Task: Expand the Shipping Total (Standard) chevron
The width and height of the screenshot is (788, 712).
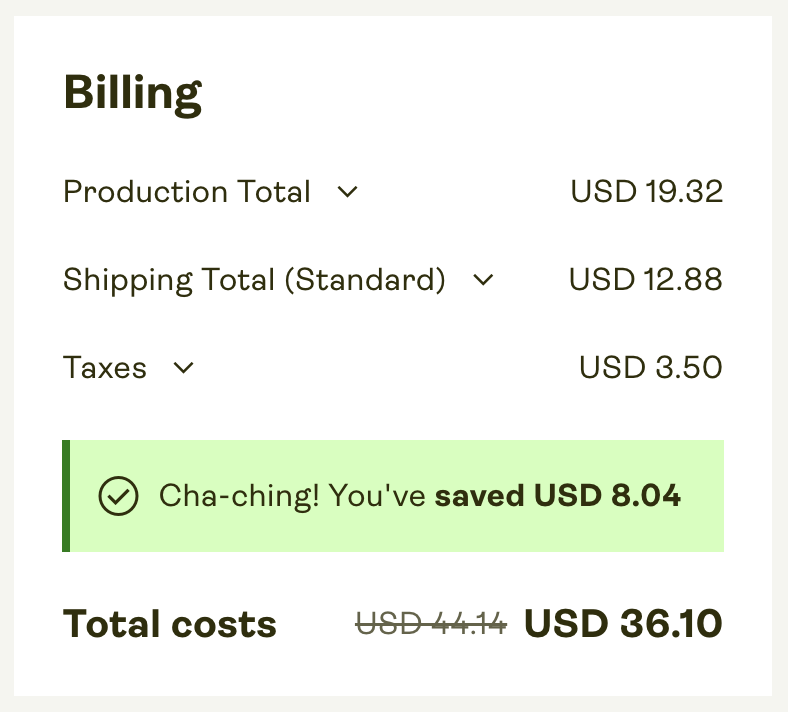Action: pyautogui.click(x=483, y=280)
